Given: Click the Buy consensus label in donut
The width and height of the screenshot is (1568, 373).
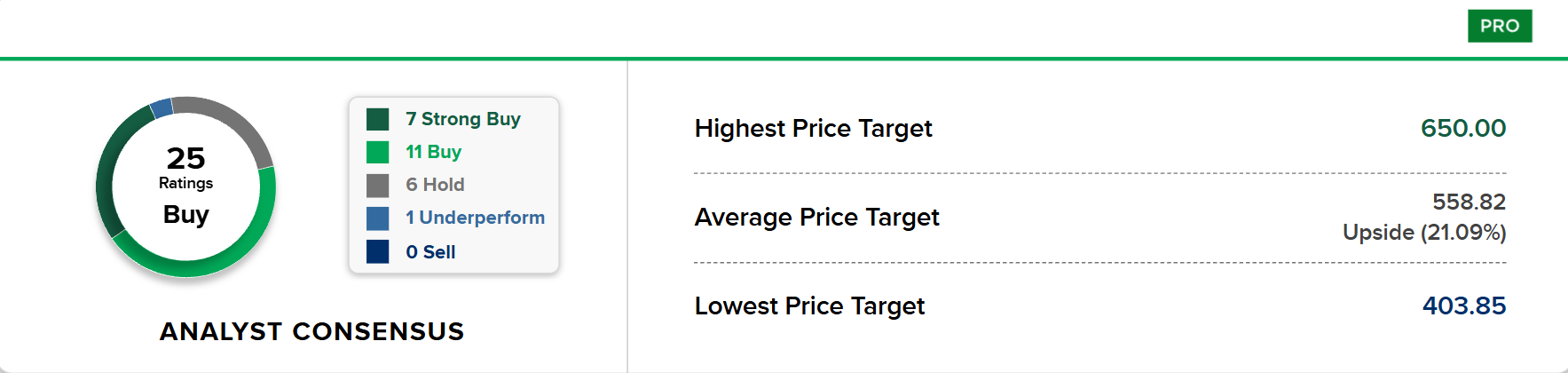Looking at the screenshot, I should pyautogui.click(x=185, y=214).
